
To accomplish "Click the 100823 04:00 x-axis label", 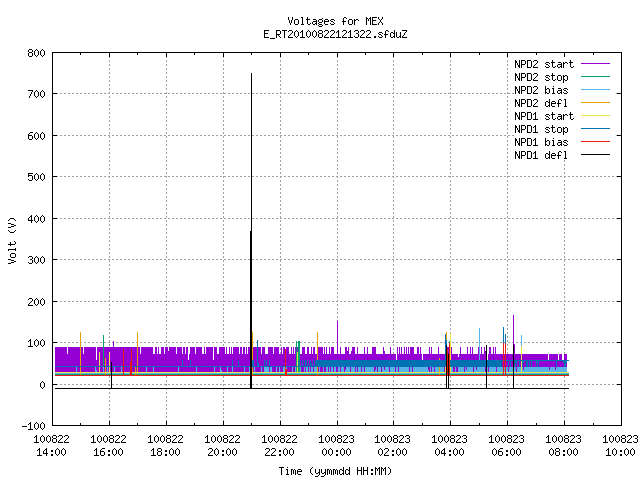I will pyautogui.click(x=450, y=446).
